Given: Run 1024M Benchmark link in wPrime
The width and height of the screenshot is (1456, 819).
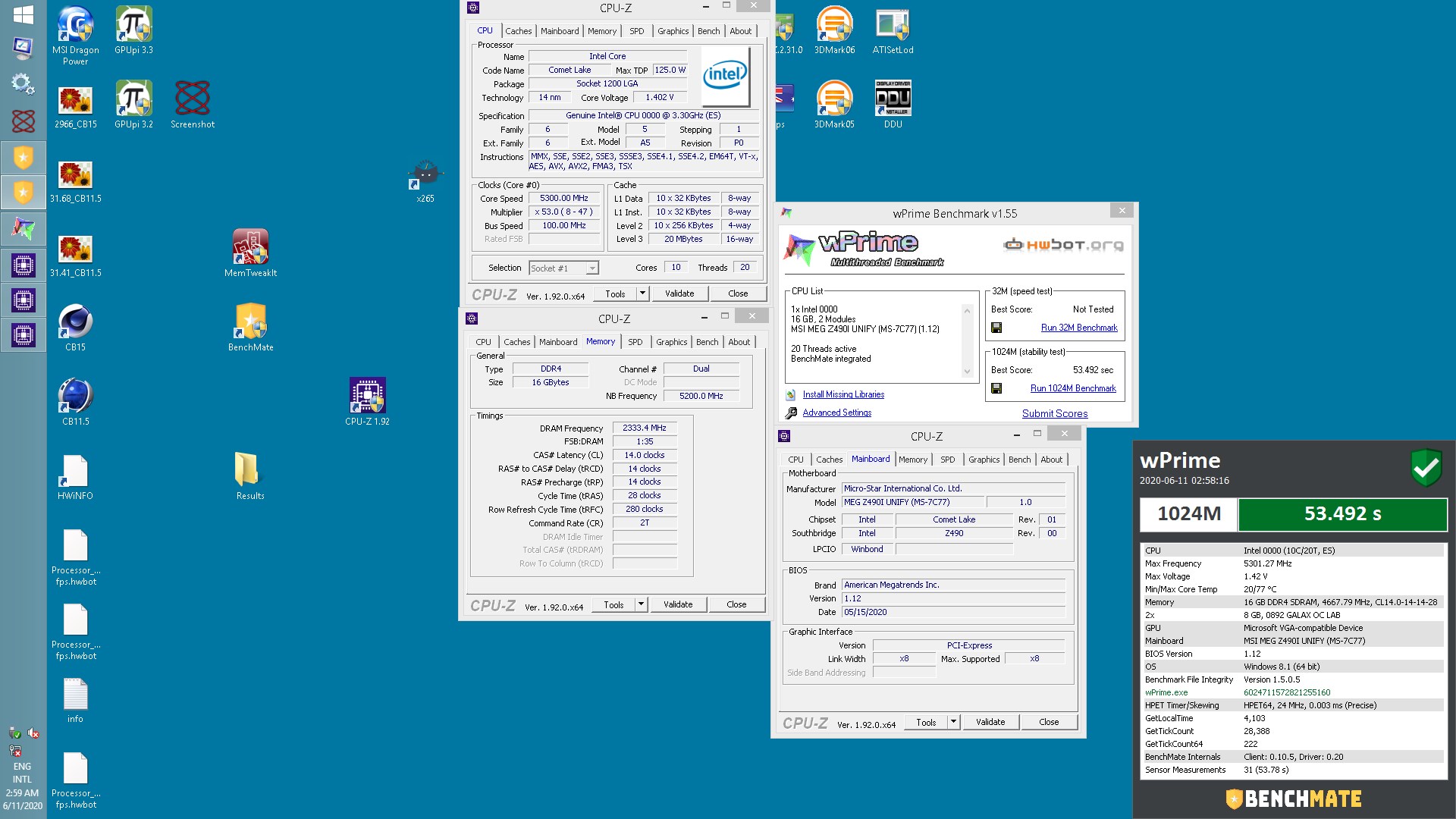Looking at the screenshot, I should click(x=1073, y=388).
